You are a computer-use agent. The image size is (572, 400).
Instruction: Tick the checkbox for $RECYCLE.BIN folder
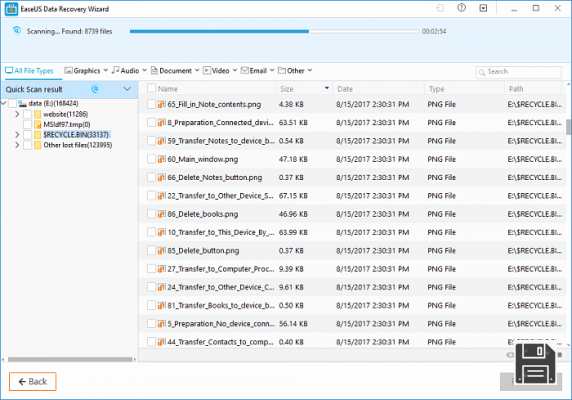[27, 135]
